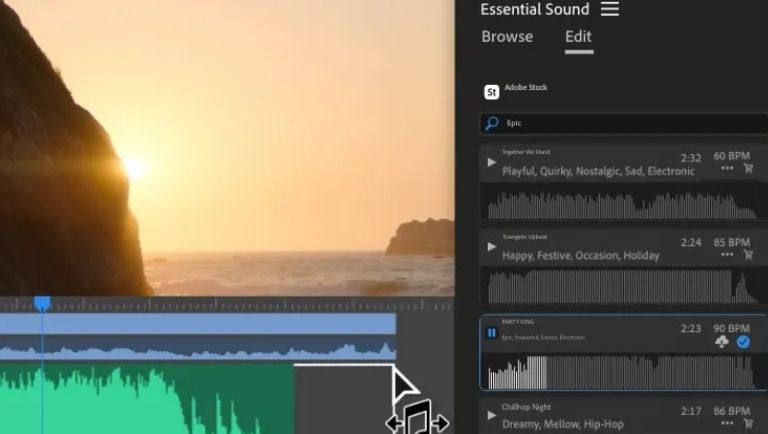Open more options for Together We Stand

(727, 168)
